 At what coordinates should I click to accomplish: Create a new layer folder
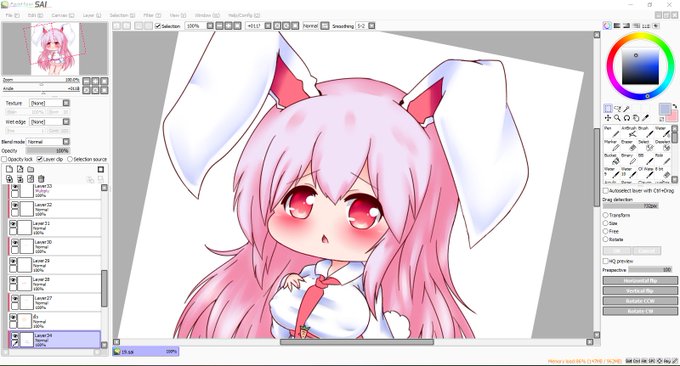coord(30,169)
